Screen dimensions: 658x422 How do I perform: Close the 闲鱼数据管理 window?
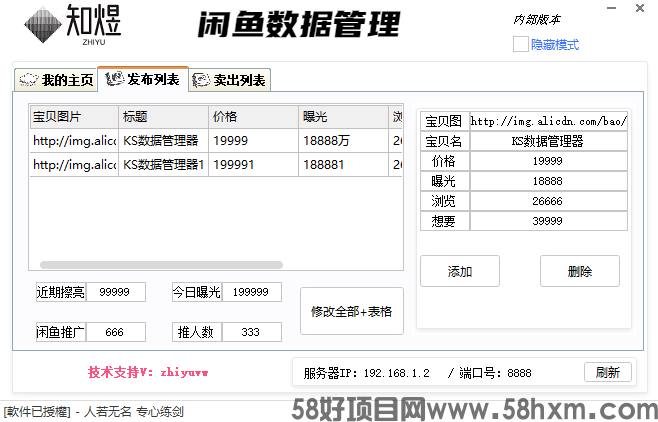click(x=640, y=8)
